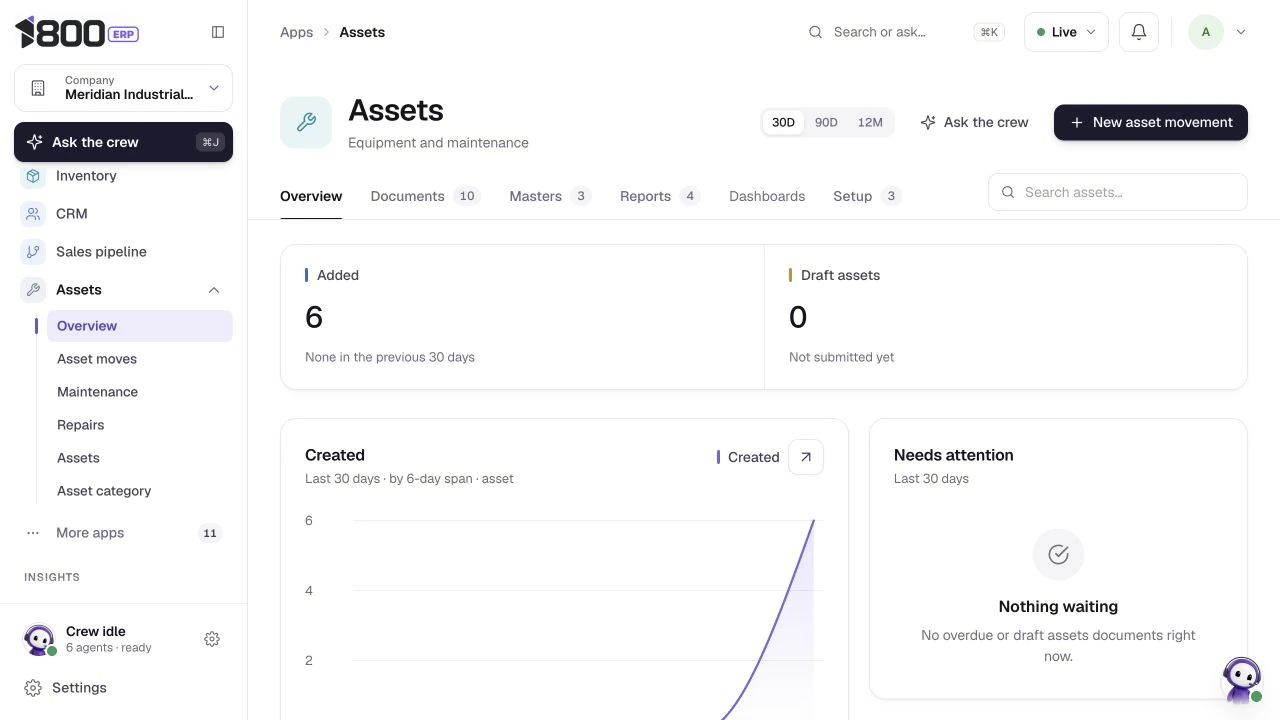Click Ask the crew in page header
The width and height of the screenshot is (1280, 720).
(975, 122)
